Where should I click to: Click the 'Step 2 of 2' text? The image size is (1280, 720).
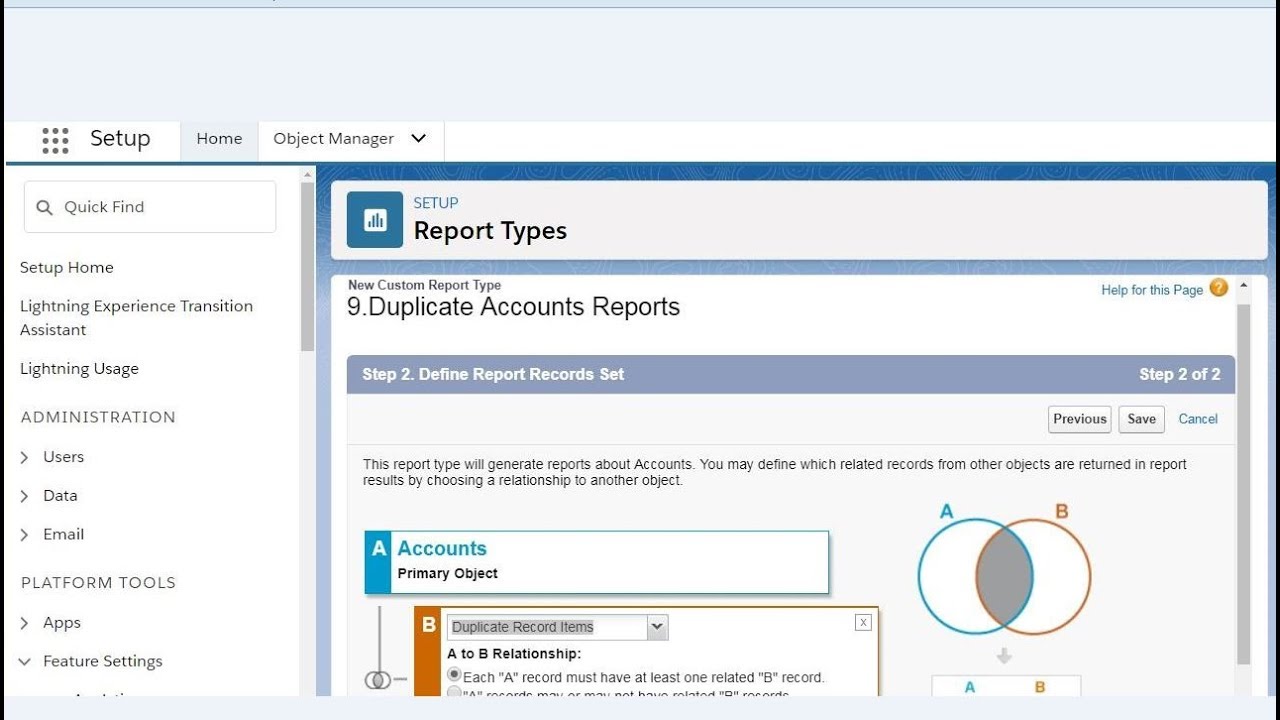coord(1180,374)
